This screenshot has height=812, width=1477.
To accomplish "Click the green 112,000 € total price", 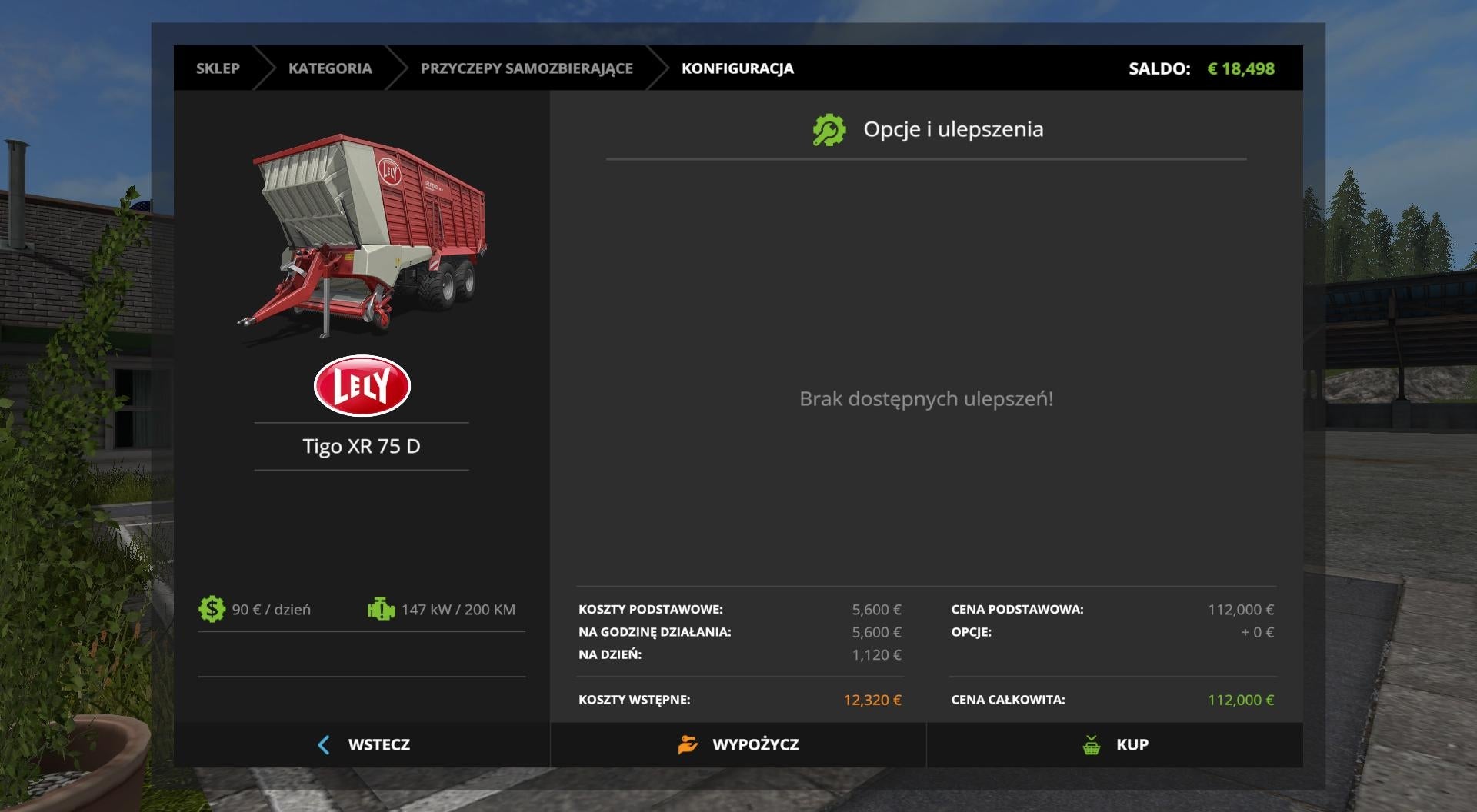I will pos(1241,700).
